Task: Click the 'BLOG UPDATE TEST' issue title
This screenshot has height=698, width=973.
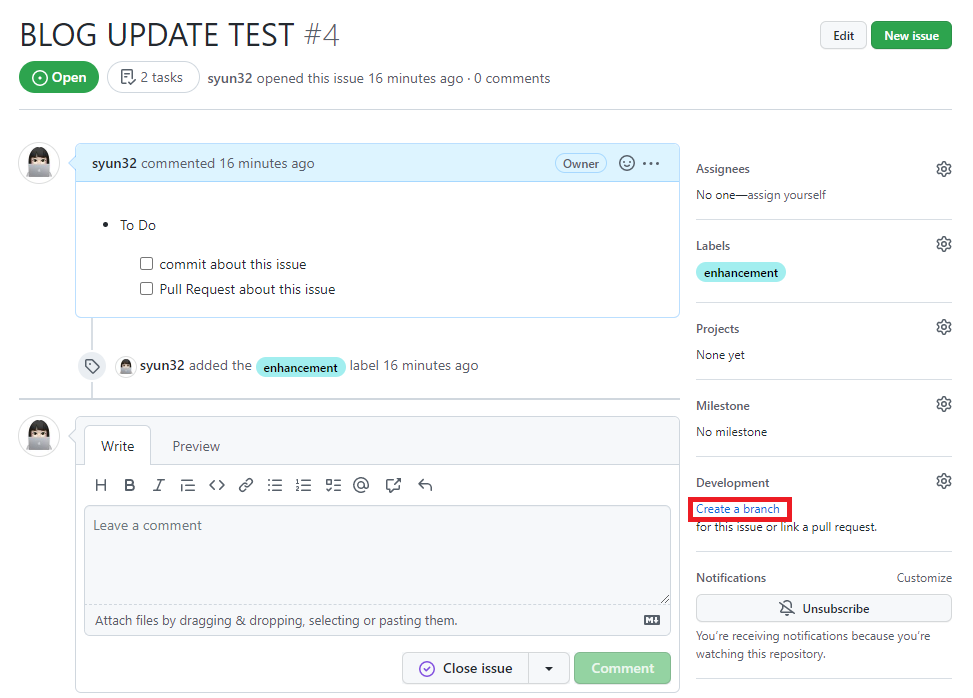Action: (x=157, y=35)
